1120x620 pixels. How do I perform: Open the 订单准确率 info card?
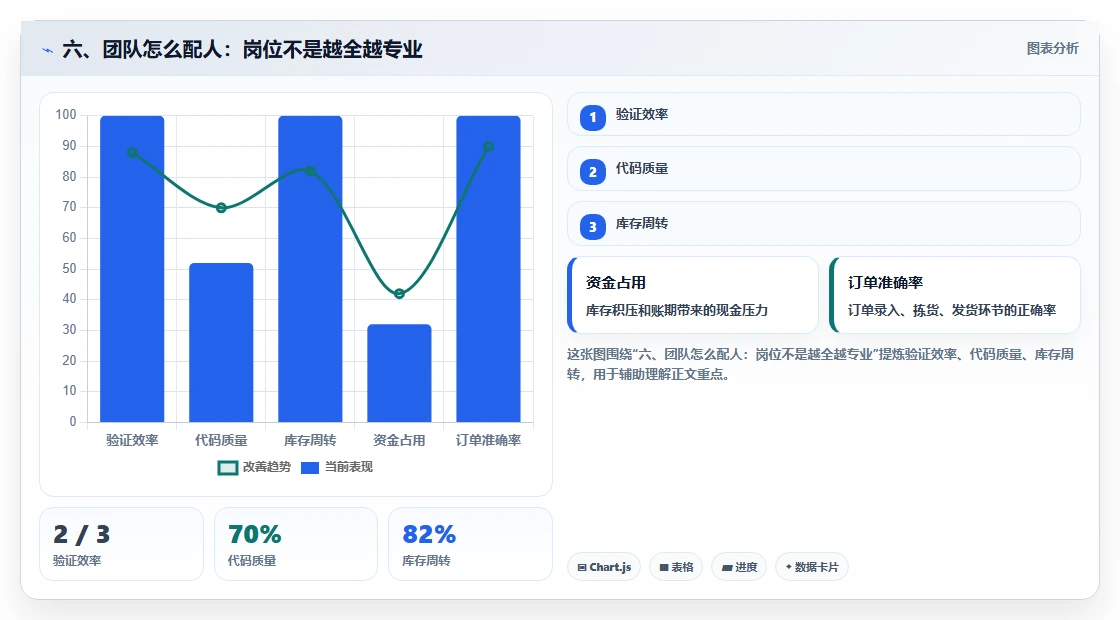point(955,295)
